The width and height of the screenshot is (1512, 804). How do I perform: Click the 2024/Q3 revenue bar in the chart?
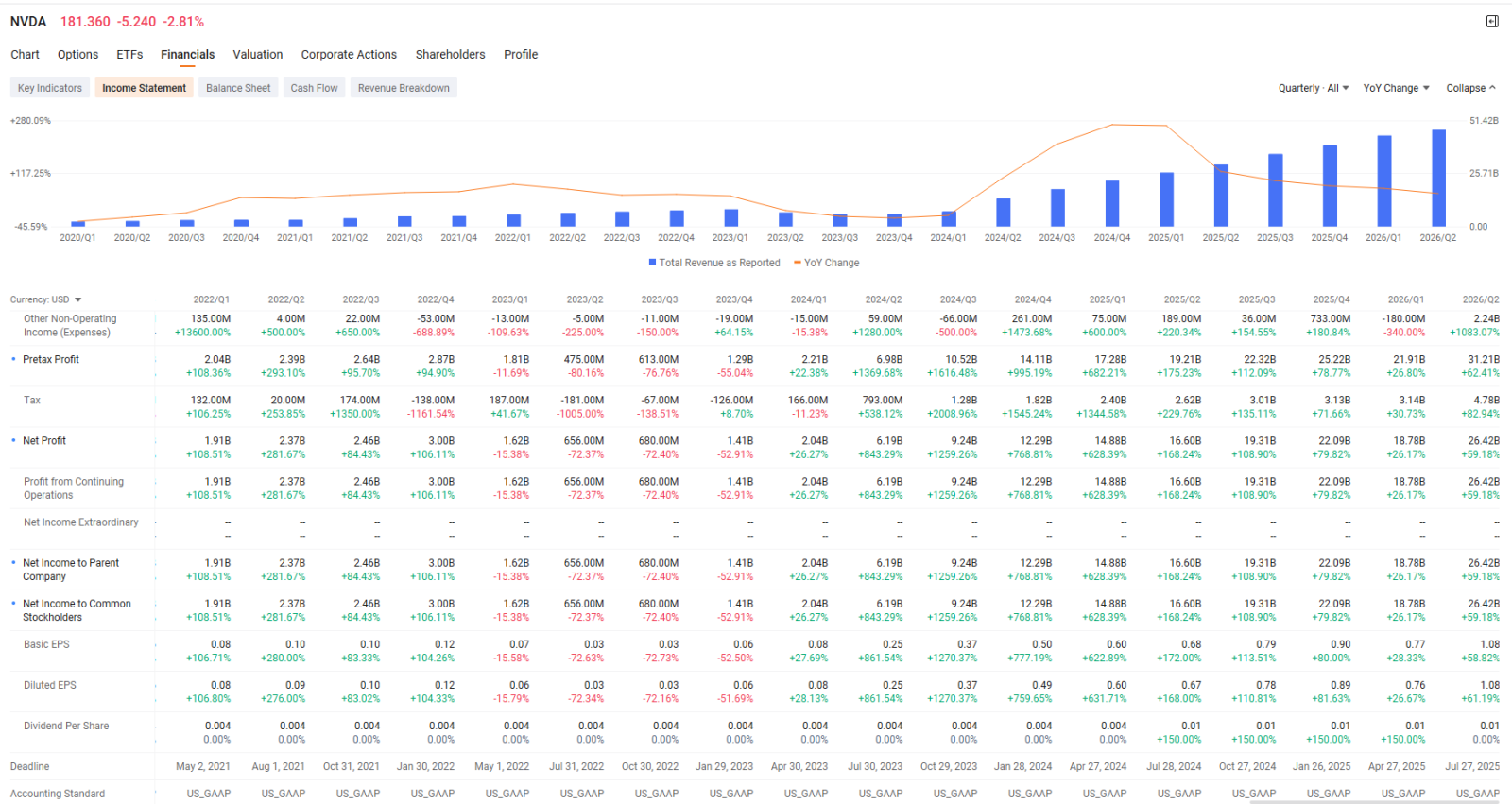1057,208
